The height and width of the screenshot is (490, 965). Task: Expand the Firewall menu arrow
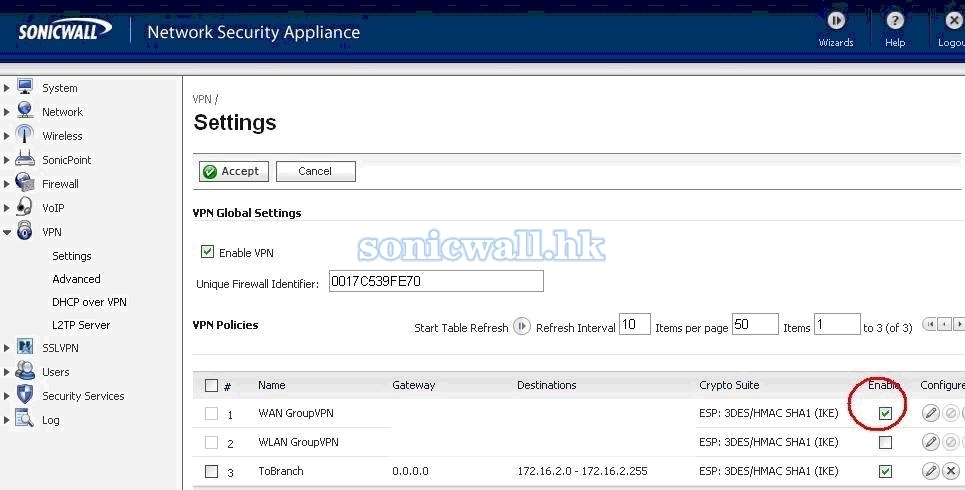(7, 184)
